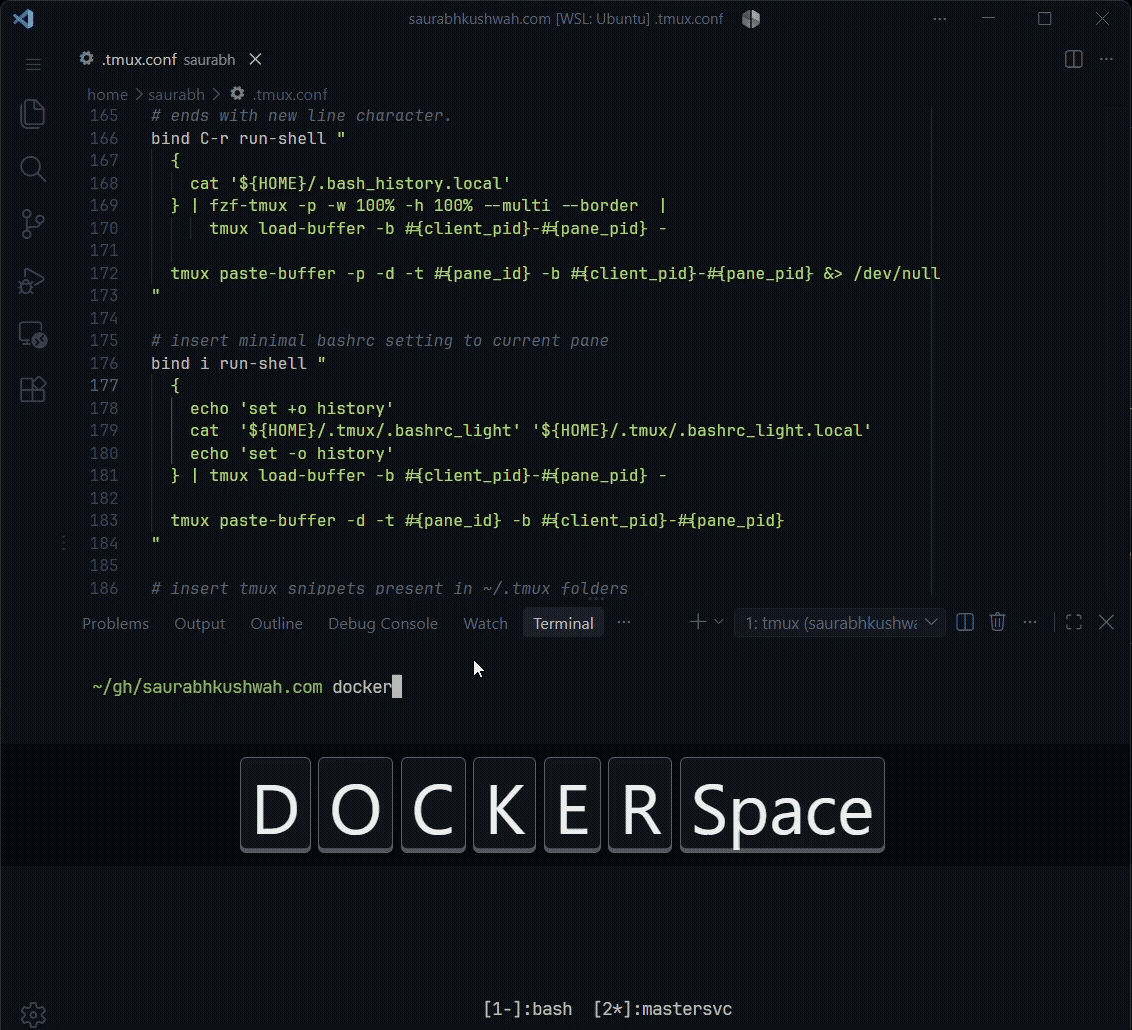Switch to the Outline tab
1132x1030 pixels.
[277, 624]
